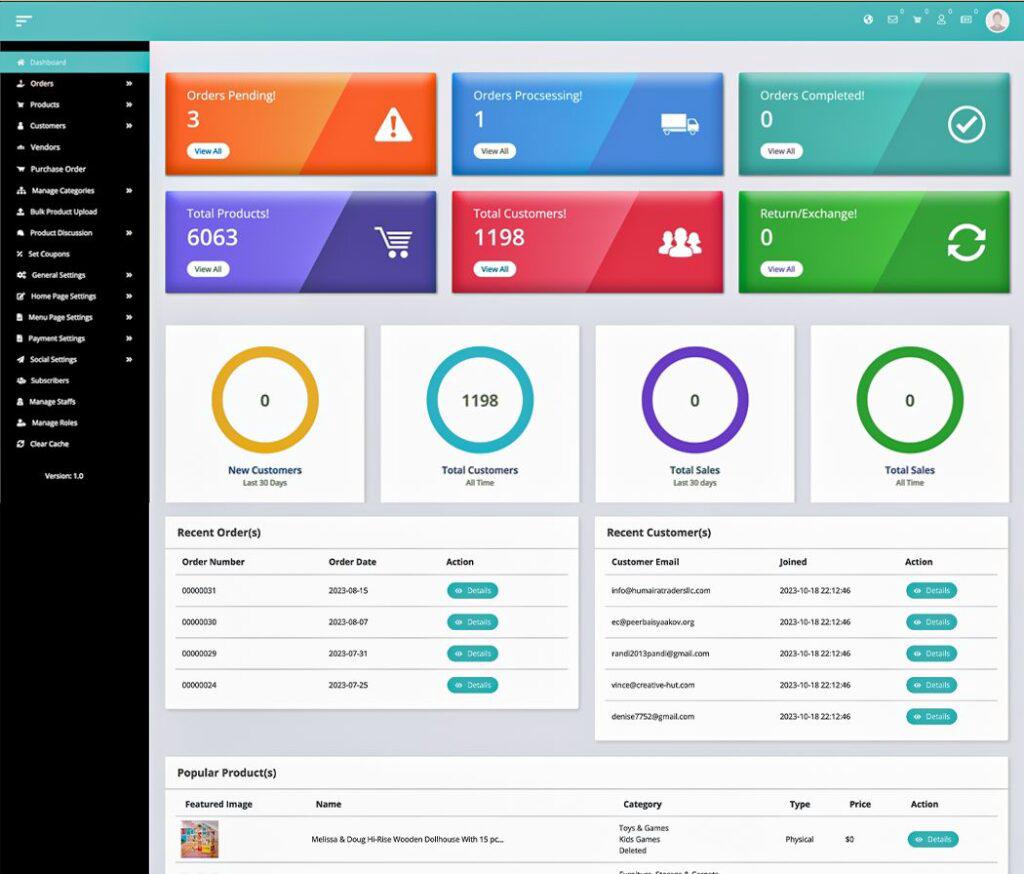
Task: Open the globe website icon in header
Action: point(868,20)
